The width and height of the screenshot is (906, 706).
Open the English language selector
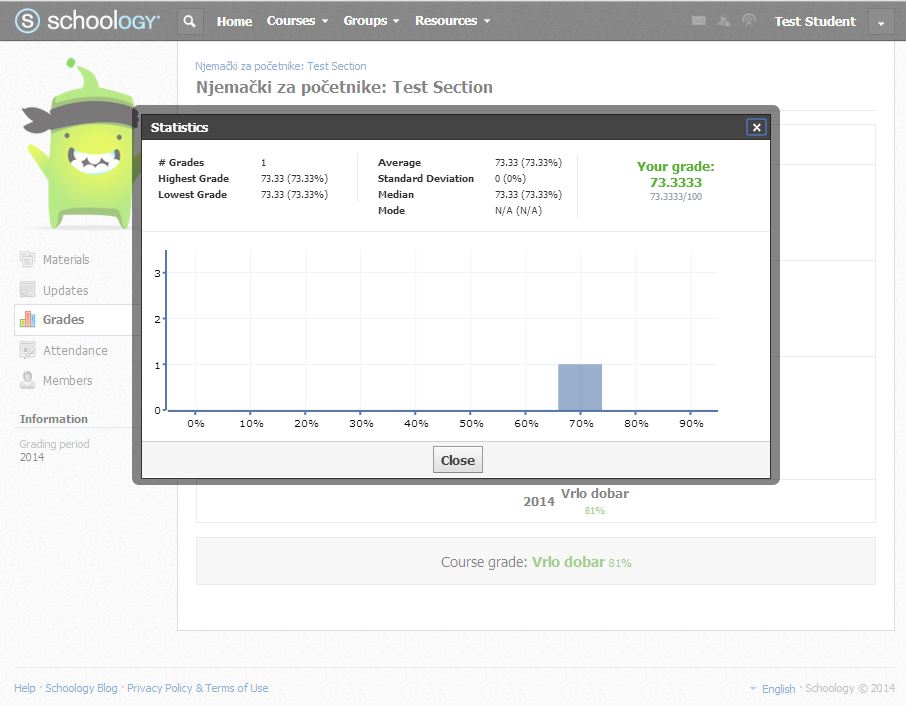[778, 689]
